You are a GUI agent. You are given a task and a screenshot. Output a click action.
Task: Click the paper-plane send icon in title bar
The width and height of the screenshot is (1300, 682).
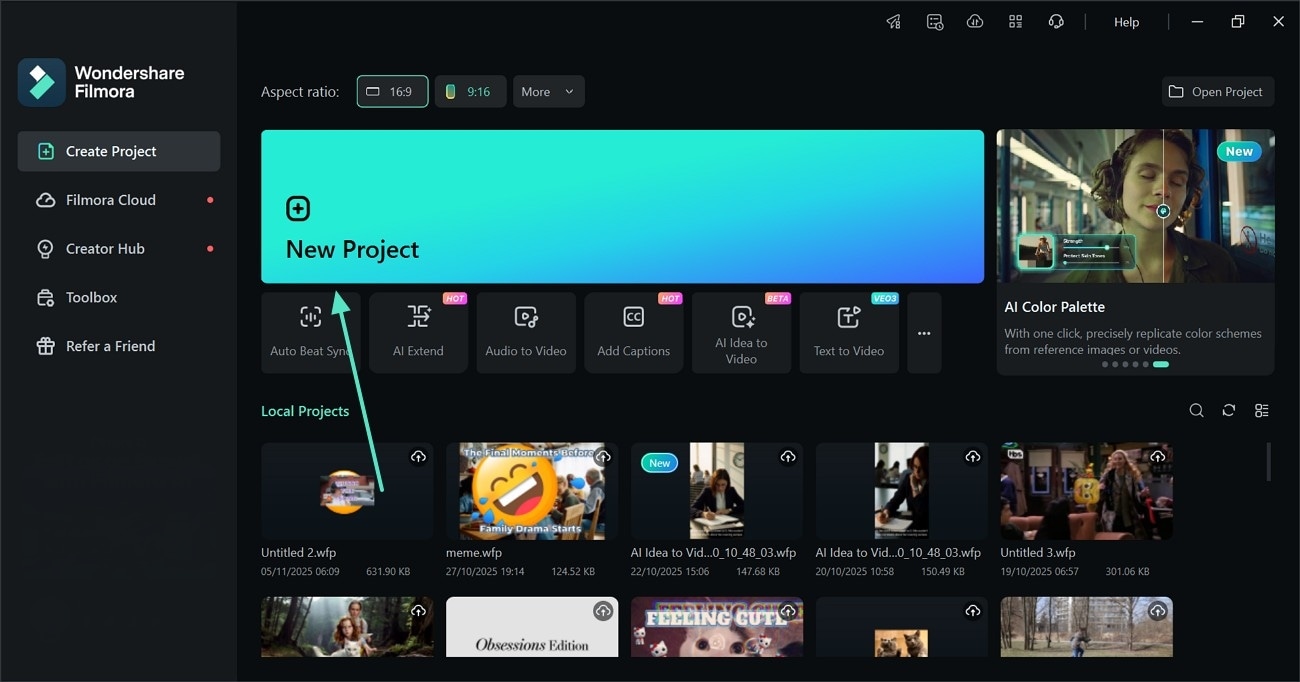(x=894, y=22)
